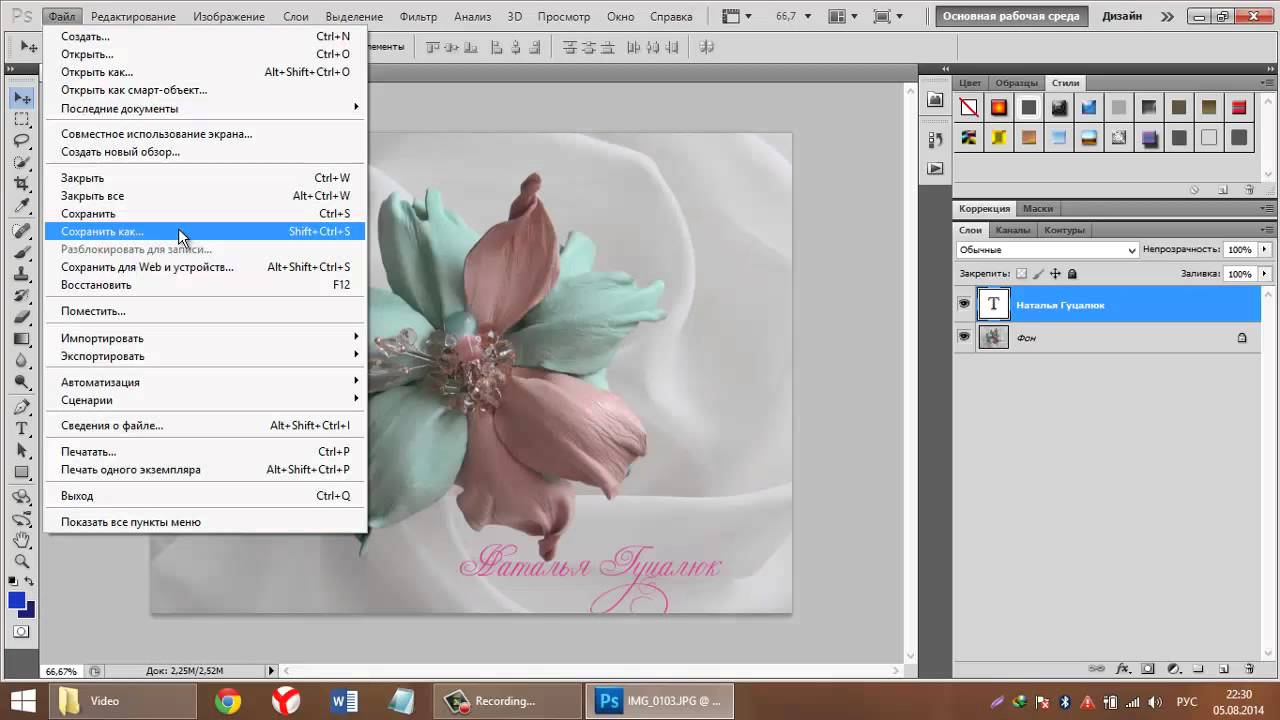Click the create new layer icon
Image resolution: width=1280 pixels, height=720 pixels.
pos(1223,669)
